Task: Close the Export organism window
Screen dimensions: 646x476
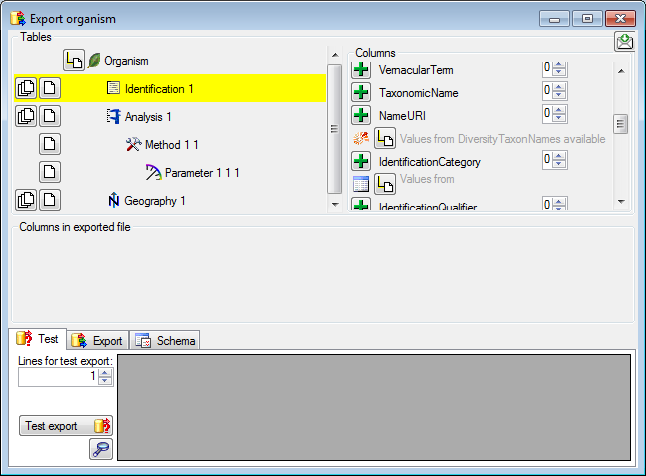Action: pos(620,19)
